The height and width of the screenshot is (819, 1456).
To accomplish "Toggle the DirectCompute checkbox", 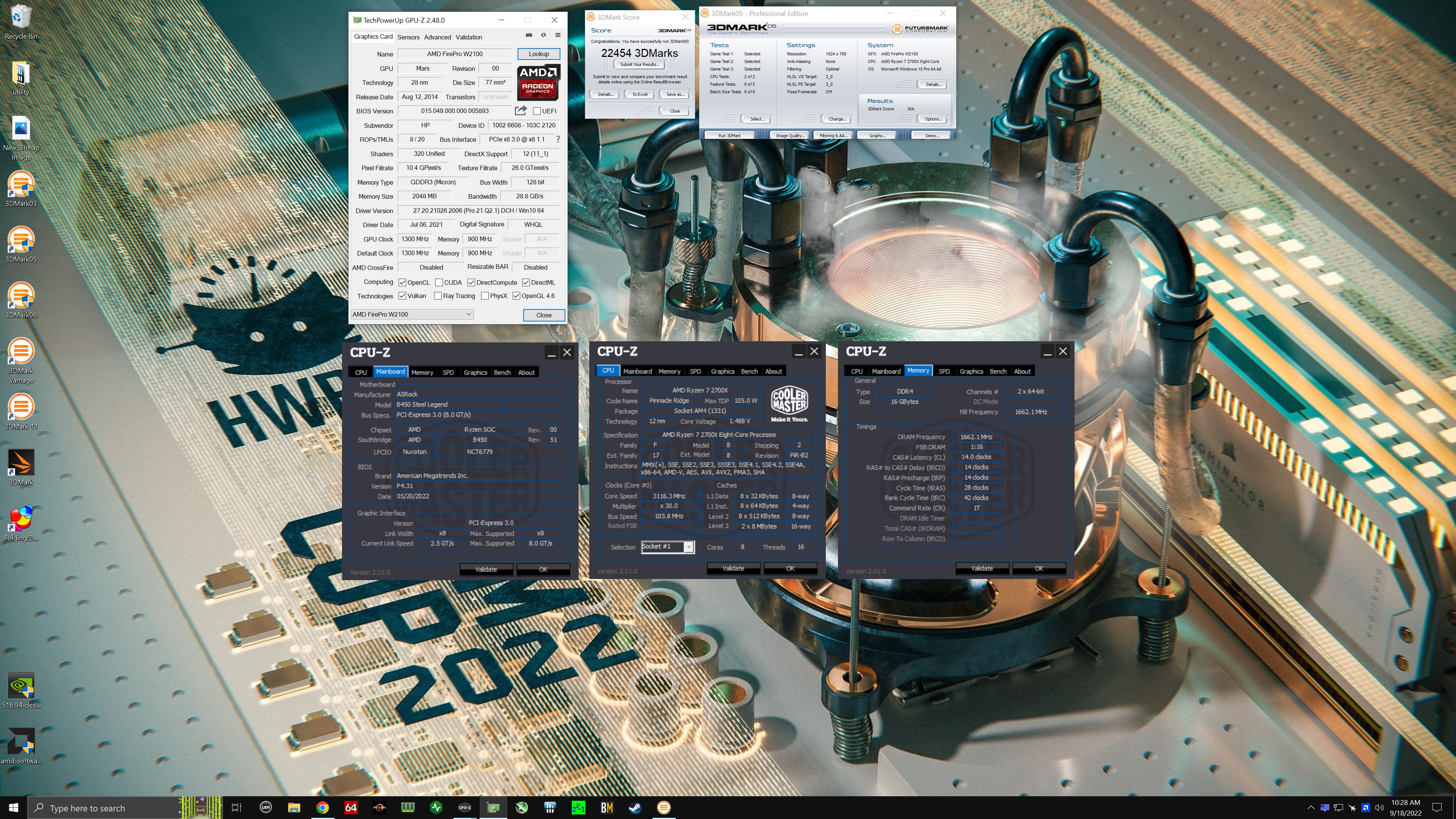I will click(471, 282).
